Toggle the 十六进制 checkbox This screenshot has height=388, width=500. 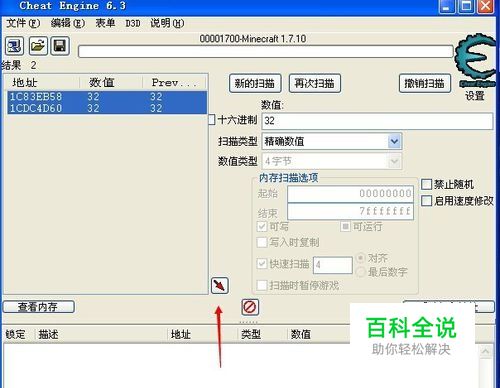tap(212, 120)
